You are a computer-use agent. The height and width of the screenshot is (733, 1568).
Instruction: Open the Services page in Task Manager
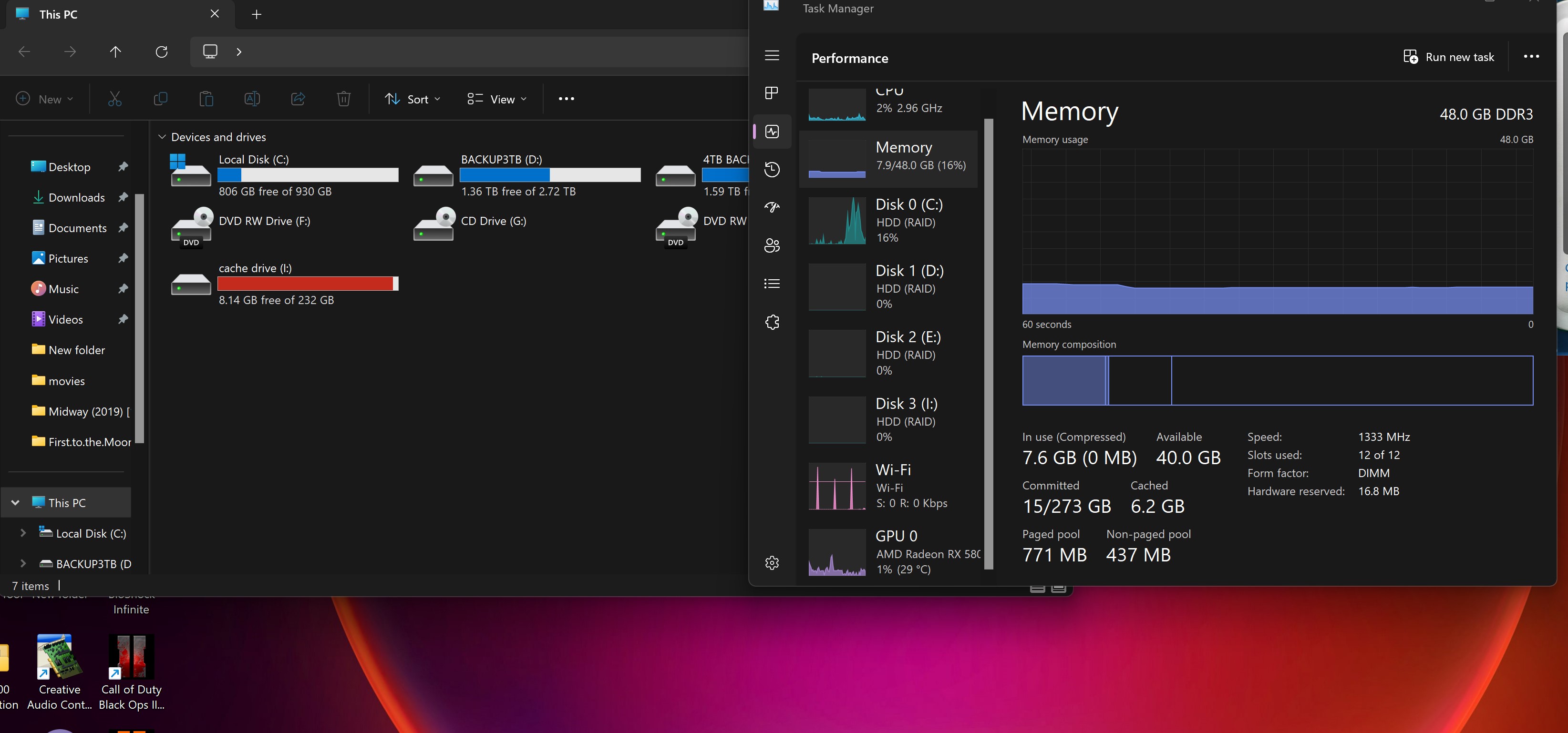pos(771,322)
